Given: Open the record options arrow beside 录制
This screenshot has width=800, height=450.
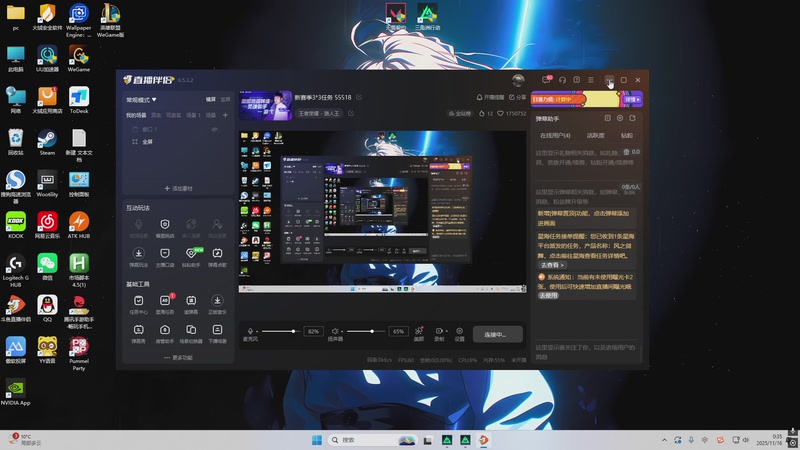Looking at the screenshot, I should pyautogui.click(x=446, y=331).
